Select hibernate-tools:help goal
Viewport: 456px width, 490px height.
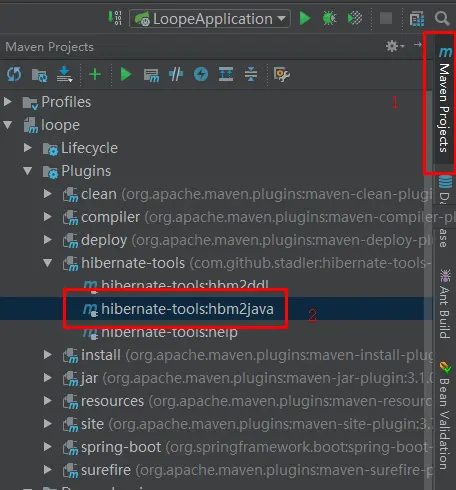(x=169, y=332)
